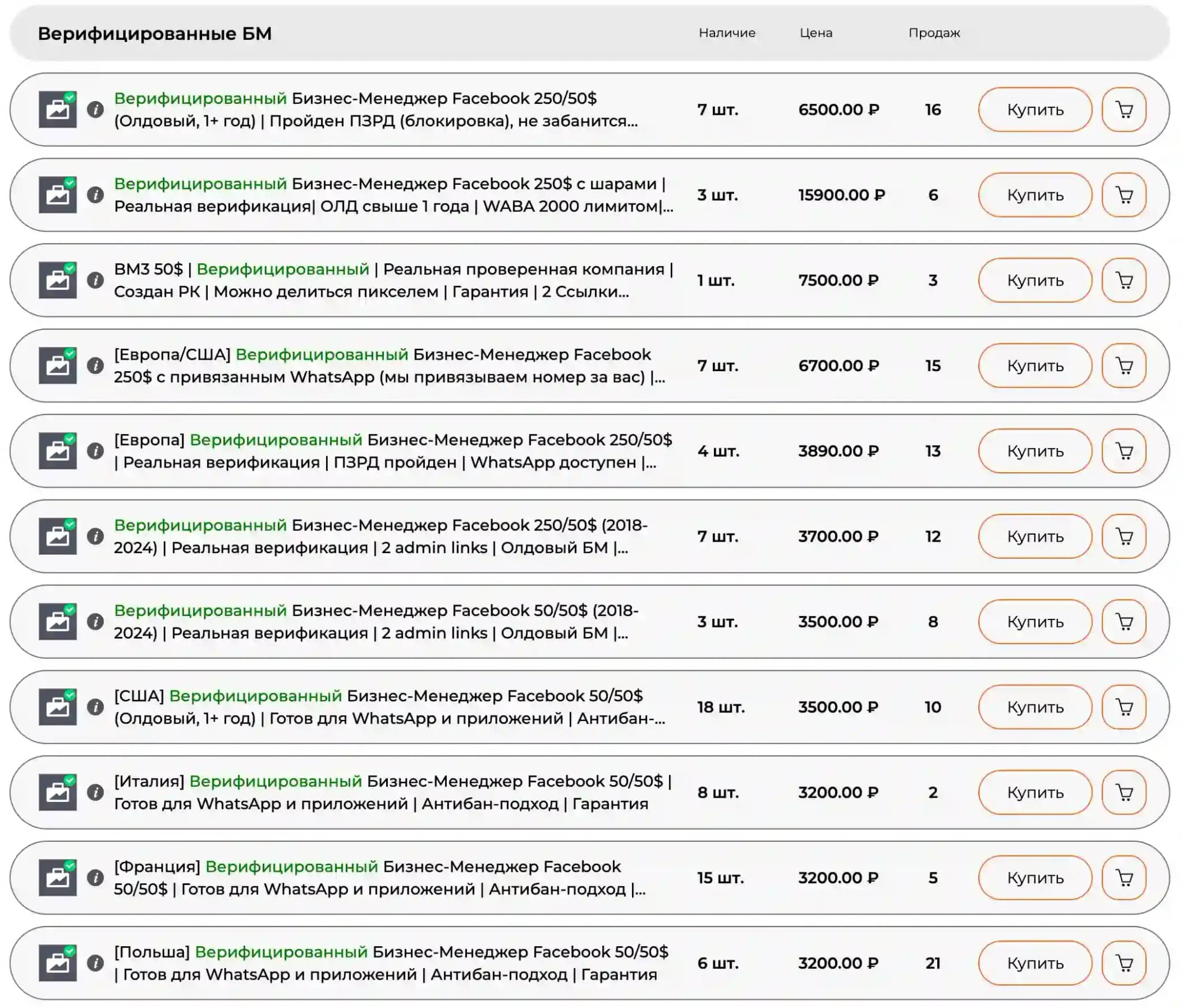Click cart icon for BM3 50$ row
The width and height of the screenshot is (1182, 1008).
click(x=1124, y=281)
